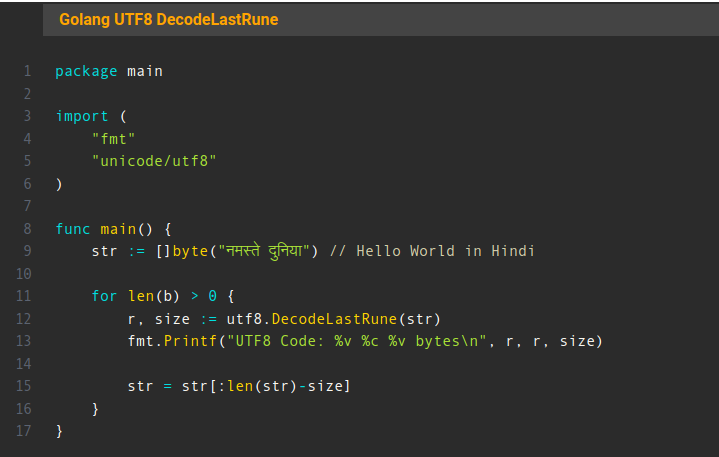Screen dimensions: 719x457
Task: Click line number 1 in the gutter
Action: coord(27,71)
